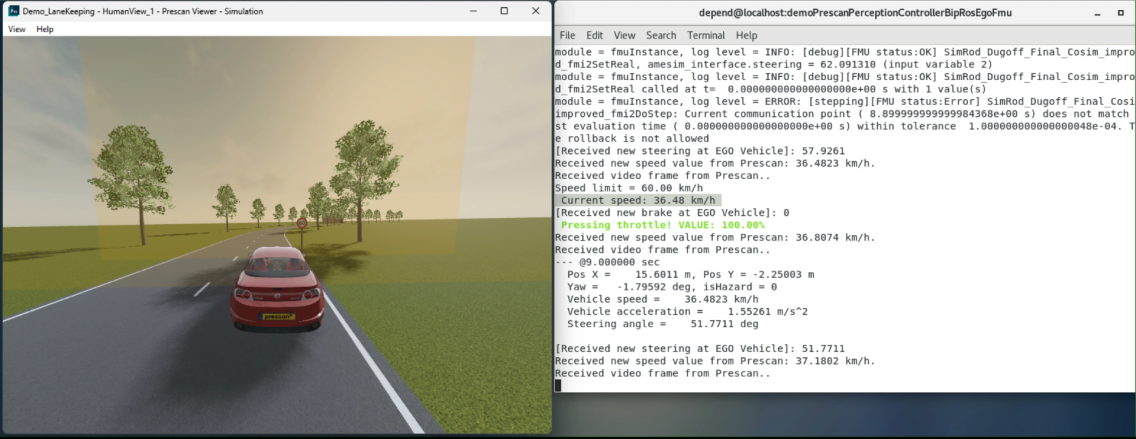The width and height of the screenshot is (1136, 439).
Task: Click the 'e rollback is not allowed' line
Action: click(x=632, y=139)
